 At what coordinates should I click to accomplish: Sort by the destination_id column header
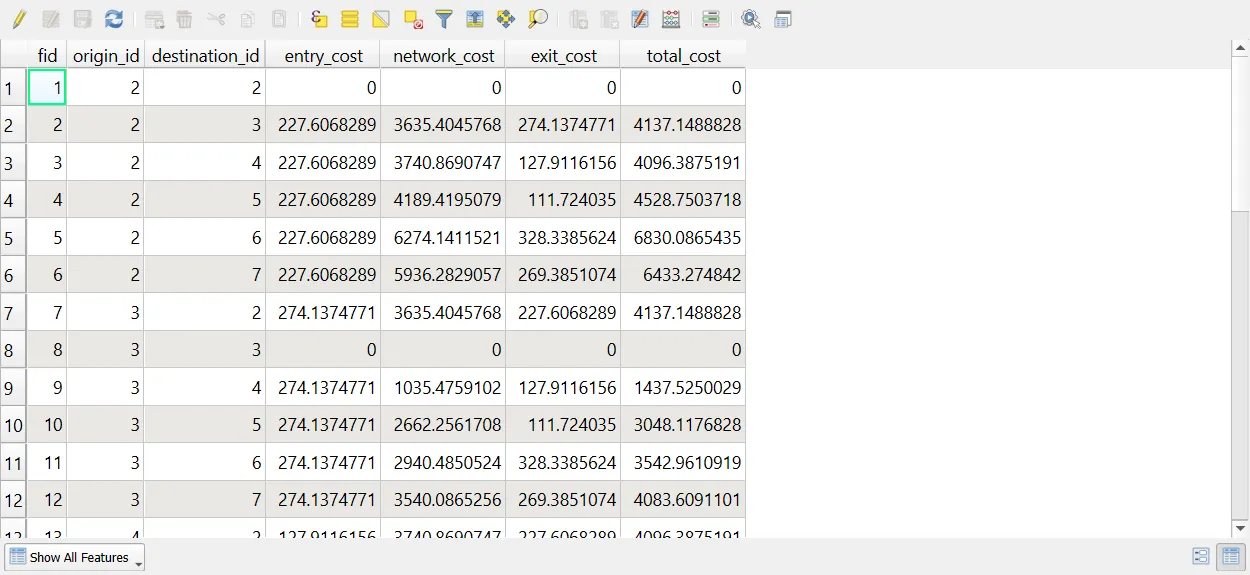pos(205,55)
